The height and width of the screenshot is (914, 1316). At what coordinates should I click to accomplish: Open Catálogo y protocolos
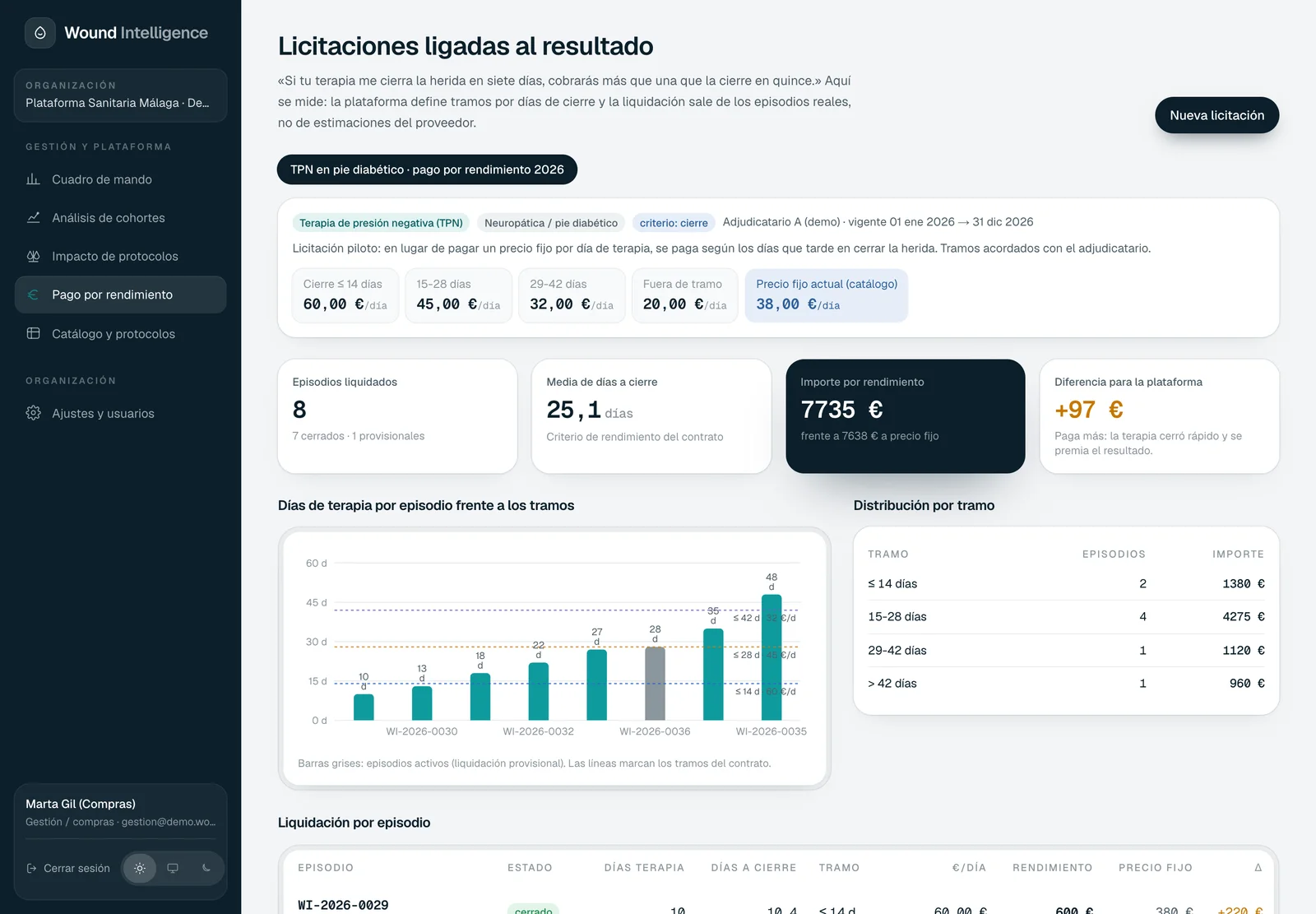[120, 333]
